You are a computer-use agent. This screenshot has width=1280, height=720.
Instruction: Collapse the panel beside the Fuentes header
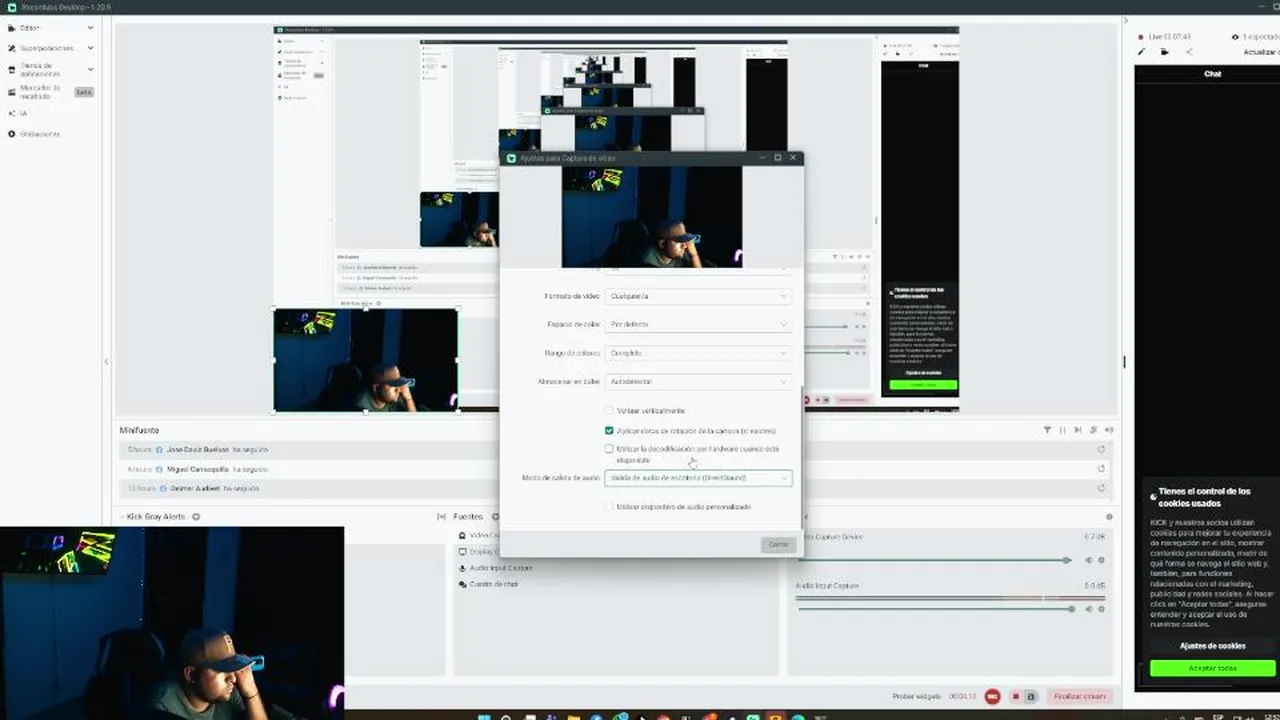[441, 517]
